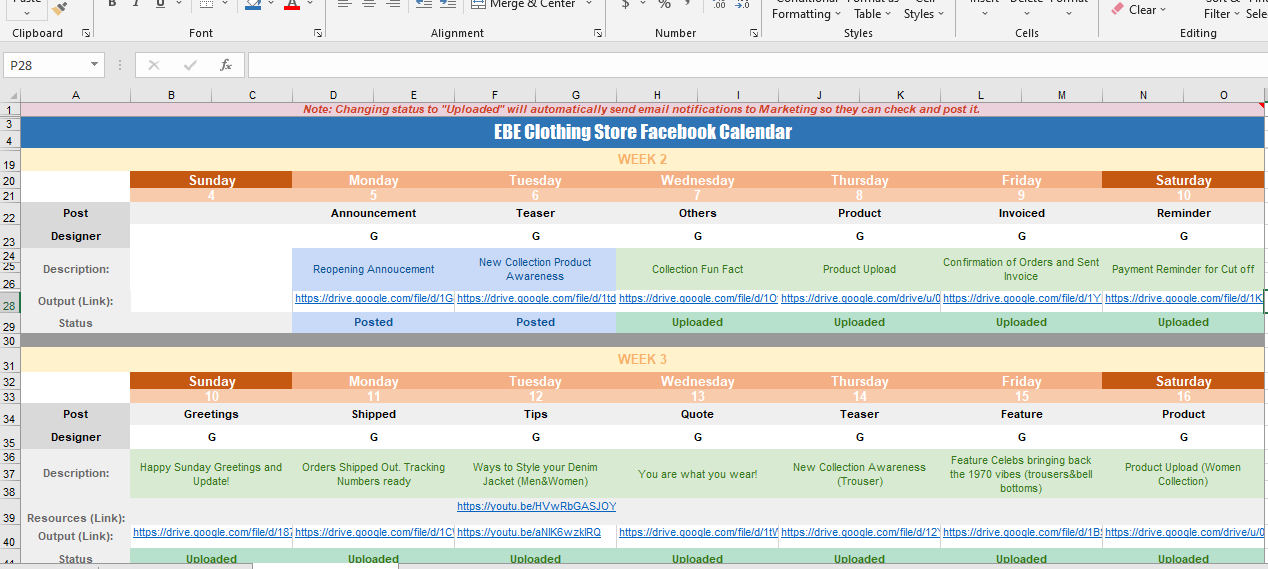Expand Merge & Center dropdown arrow
The height and width of the screenshot is (569, 1268).
(589, 4)
